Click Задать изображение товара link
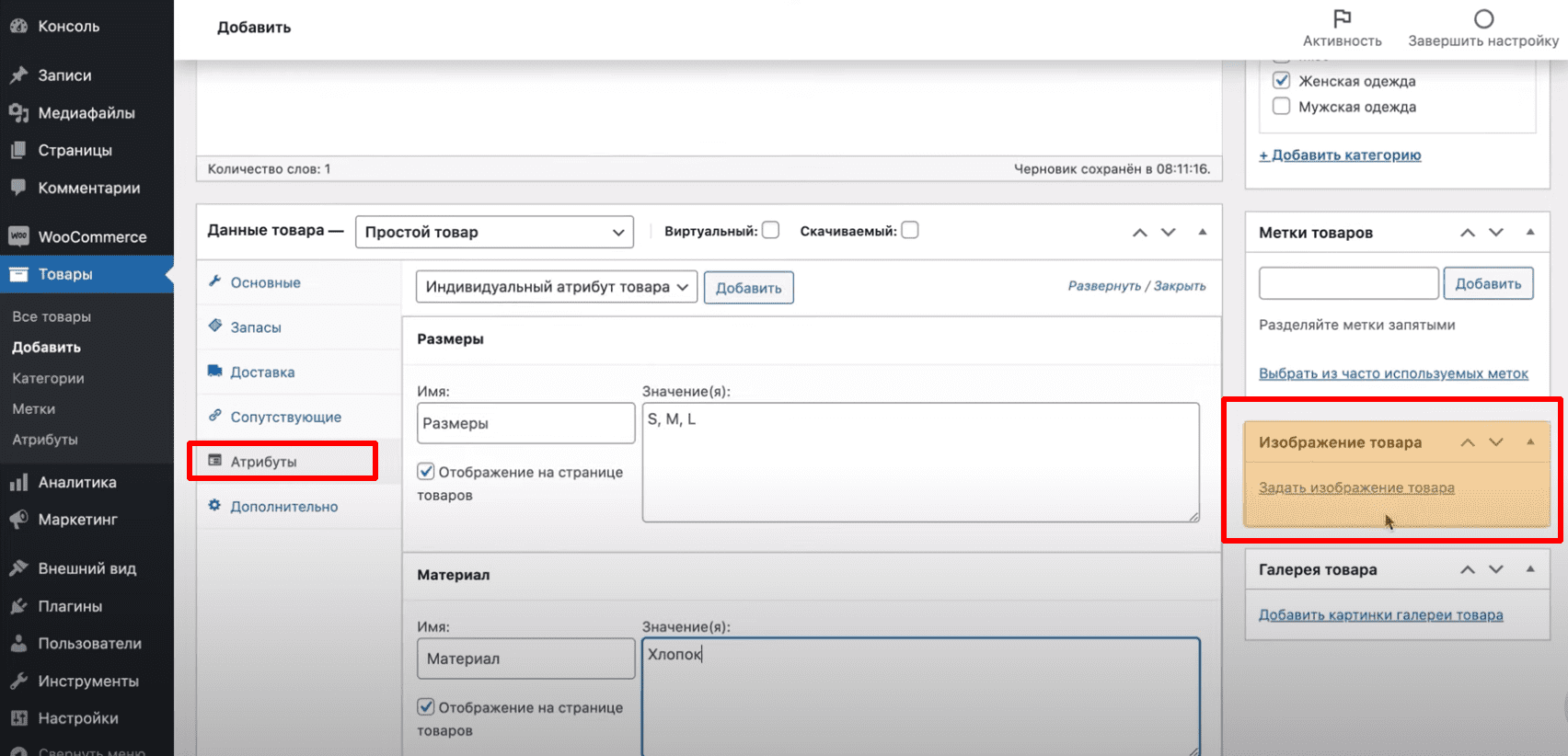Image resolution: width=1568 pixels, height=756 pixels. tap(1356, 487)
